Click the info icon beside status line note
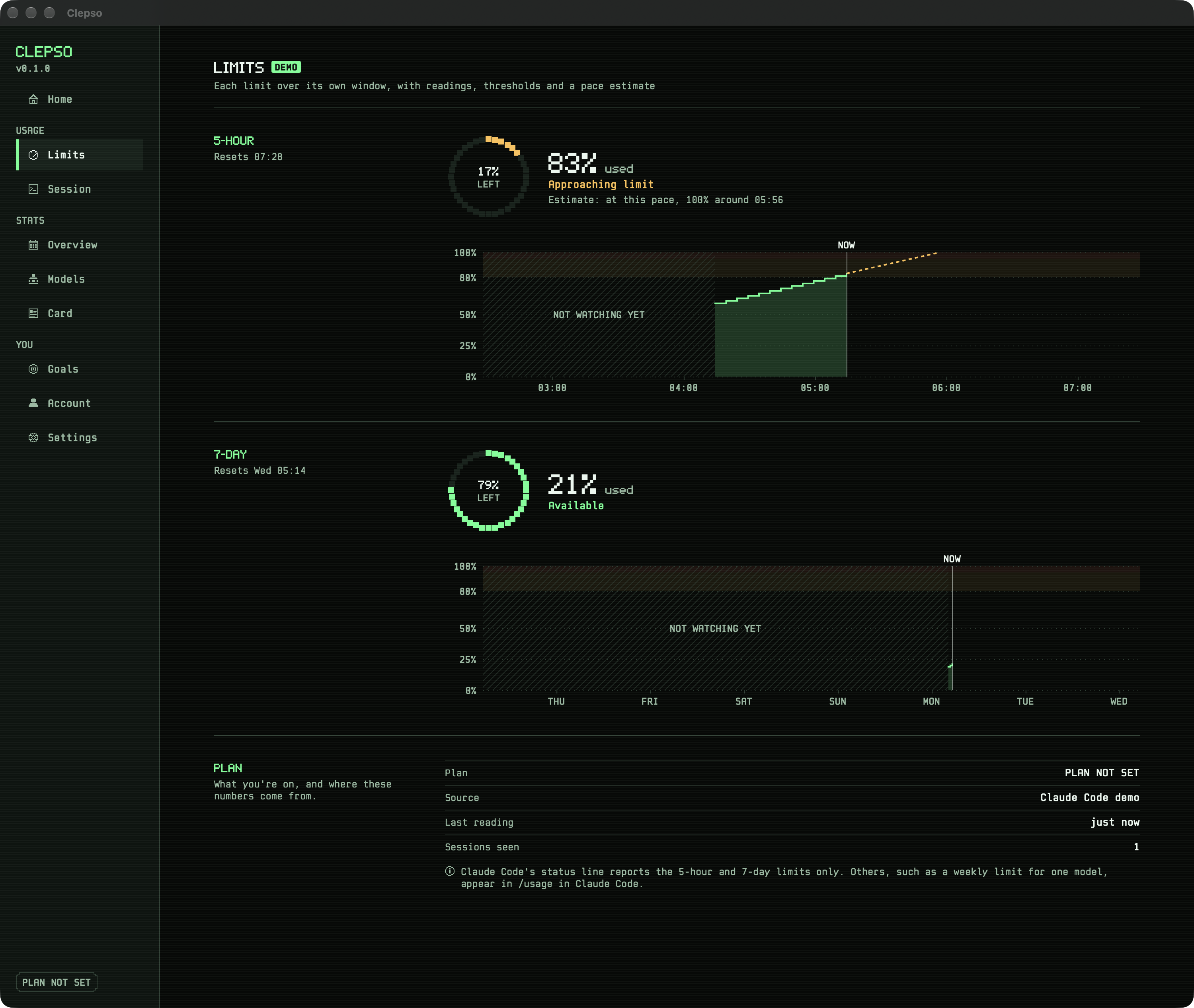The height and width of the screenshot is (1008, 1194). (450, 871)
